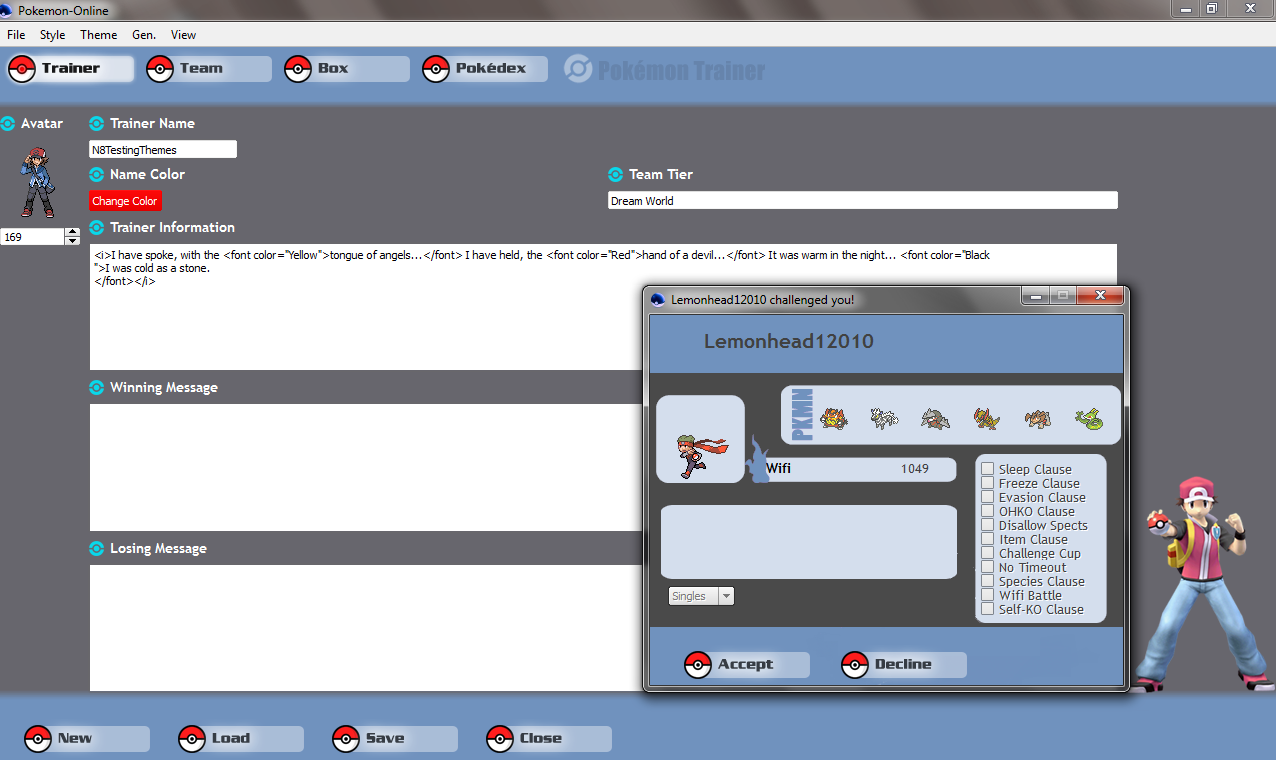Click the yellow Haxorus sprite in challenger's team

point(986,418)
